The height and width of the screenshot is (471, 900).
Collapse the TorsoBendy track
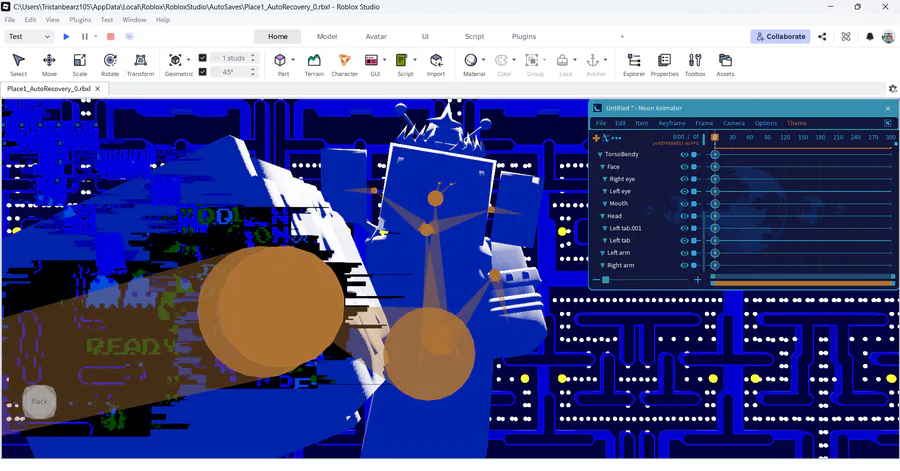[x=600, y=154]
